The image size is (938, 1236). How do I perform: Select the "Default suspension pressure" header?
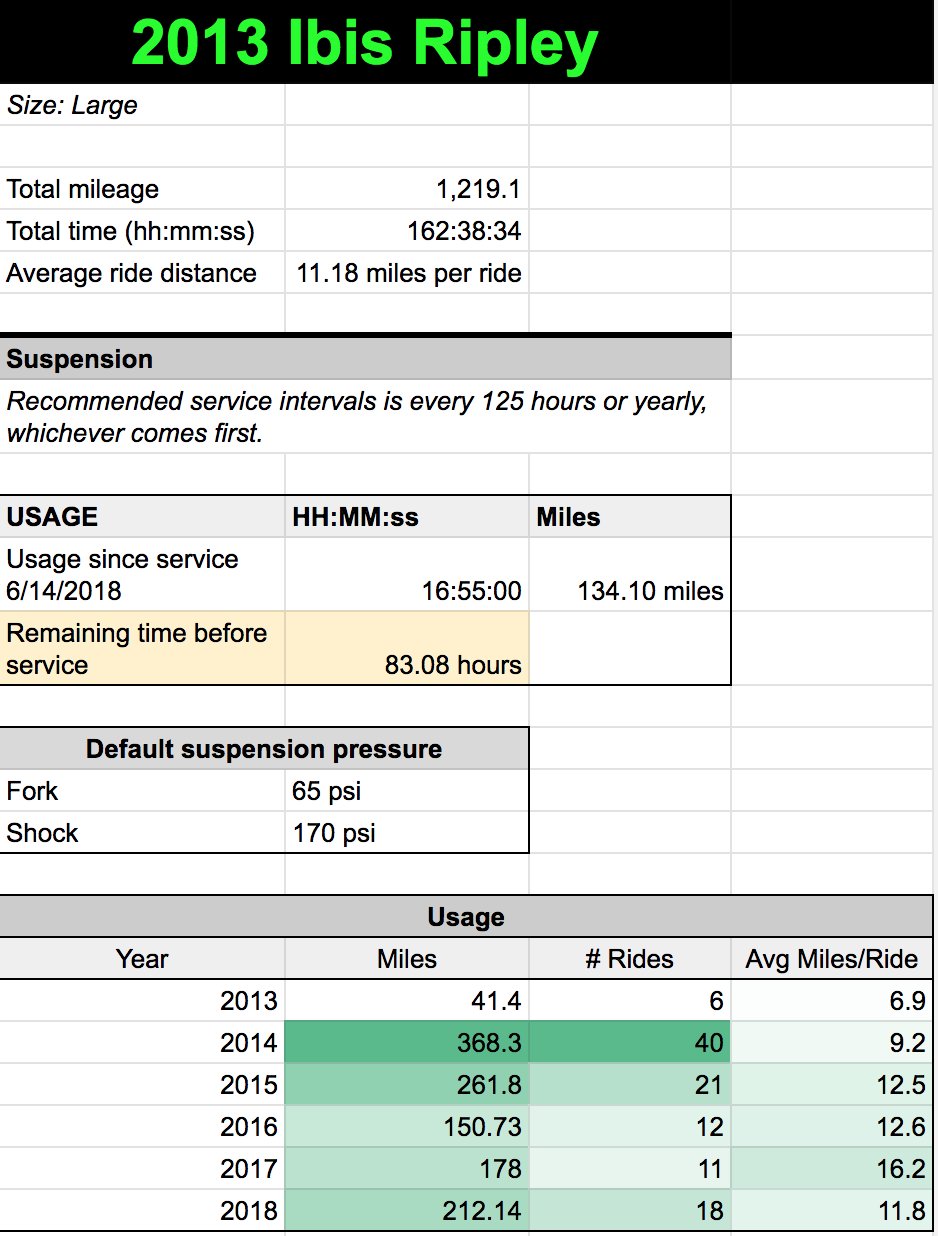264,749
